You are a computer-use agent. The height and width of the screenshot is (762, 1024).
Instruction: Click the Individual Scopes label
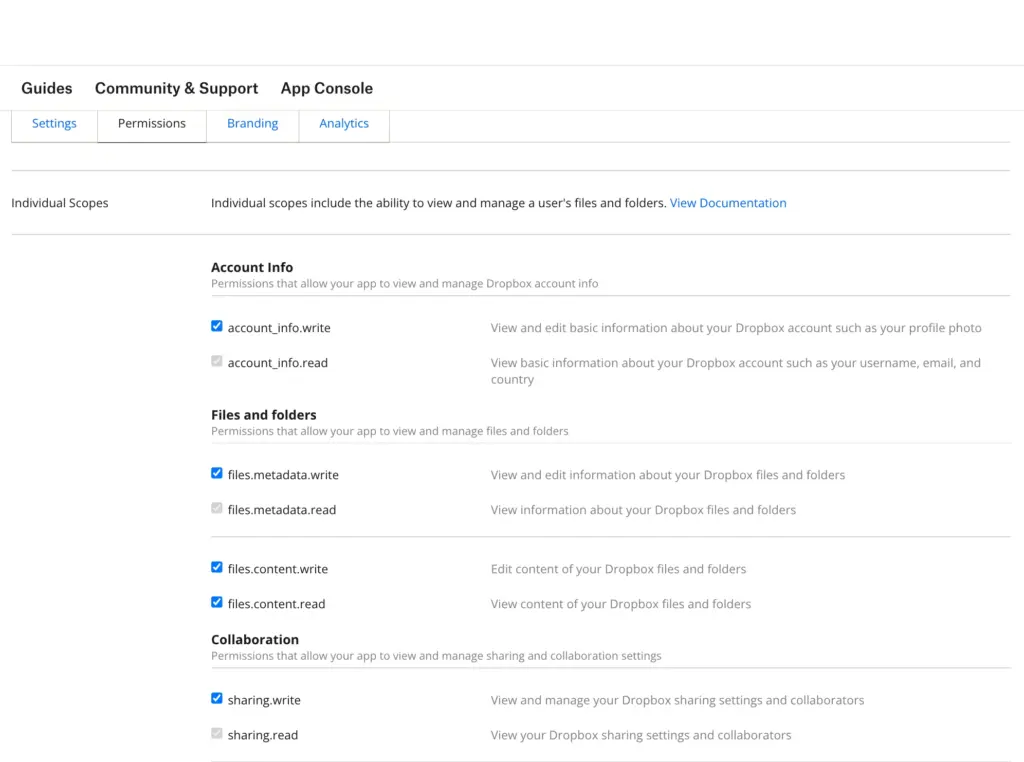59,202
